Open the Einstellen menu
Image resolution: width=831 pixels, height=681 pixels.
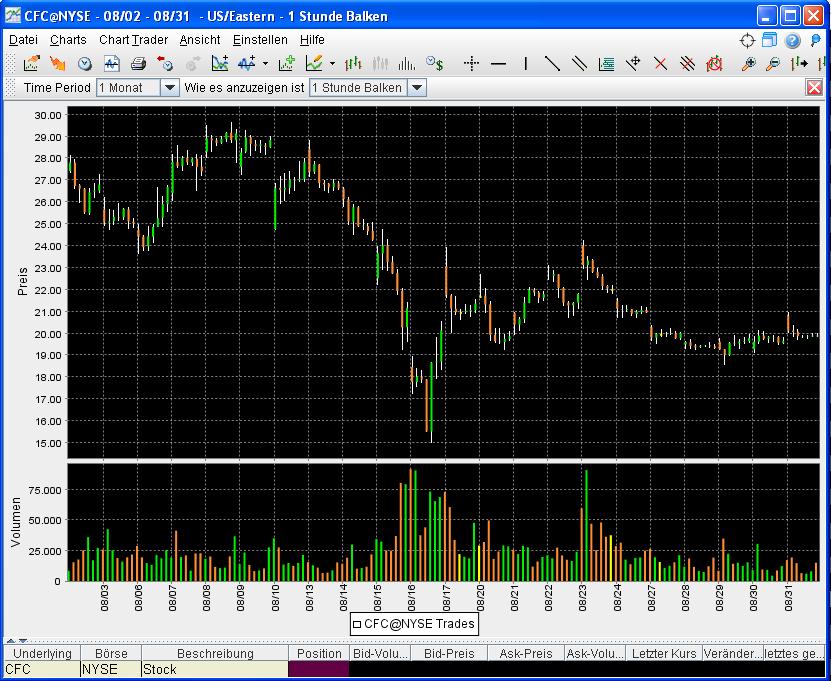point(260,40)
